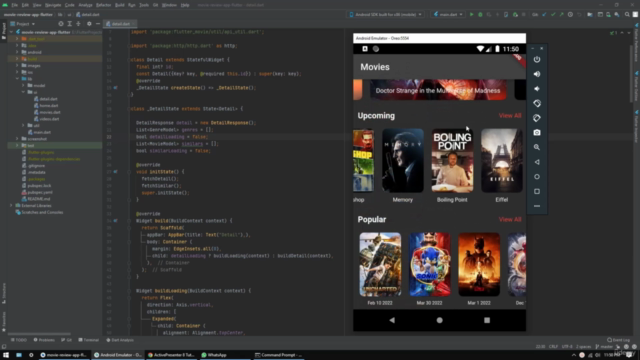Expand External Libraries

click(x=11, y=205)
